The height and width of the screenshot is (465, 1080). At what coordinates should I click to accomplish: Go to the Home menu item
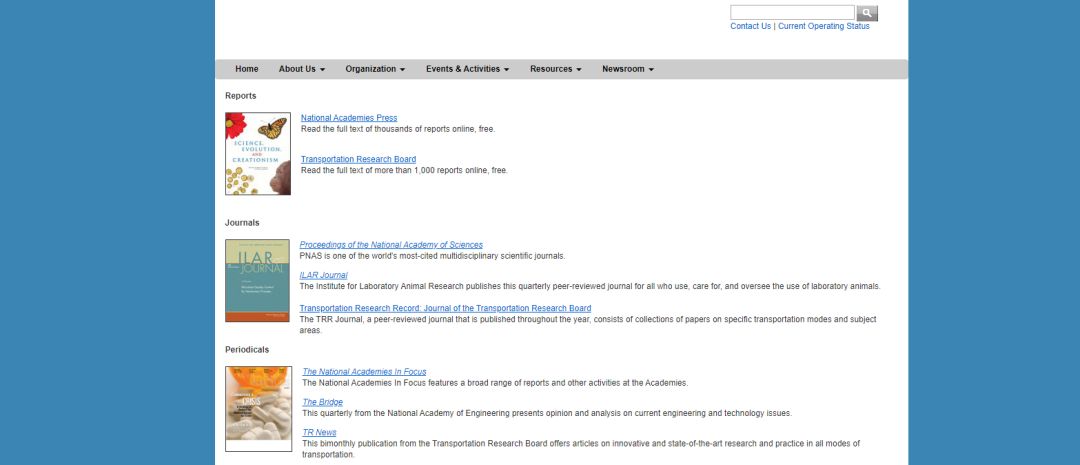click(x=247, y=69)
